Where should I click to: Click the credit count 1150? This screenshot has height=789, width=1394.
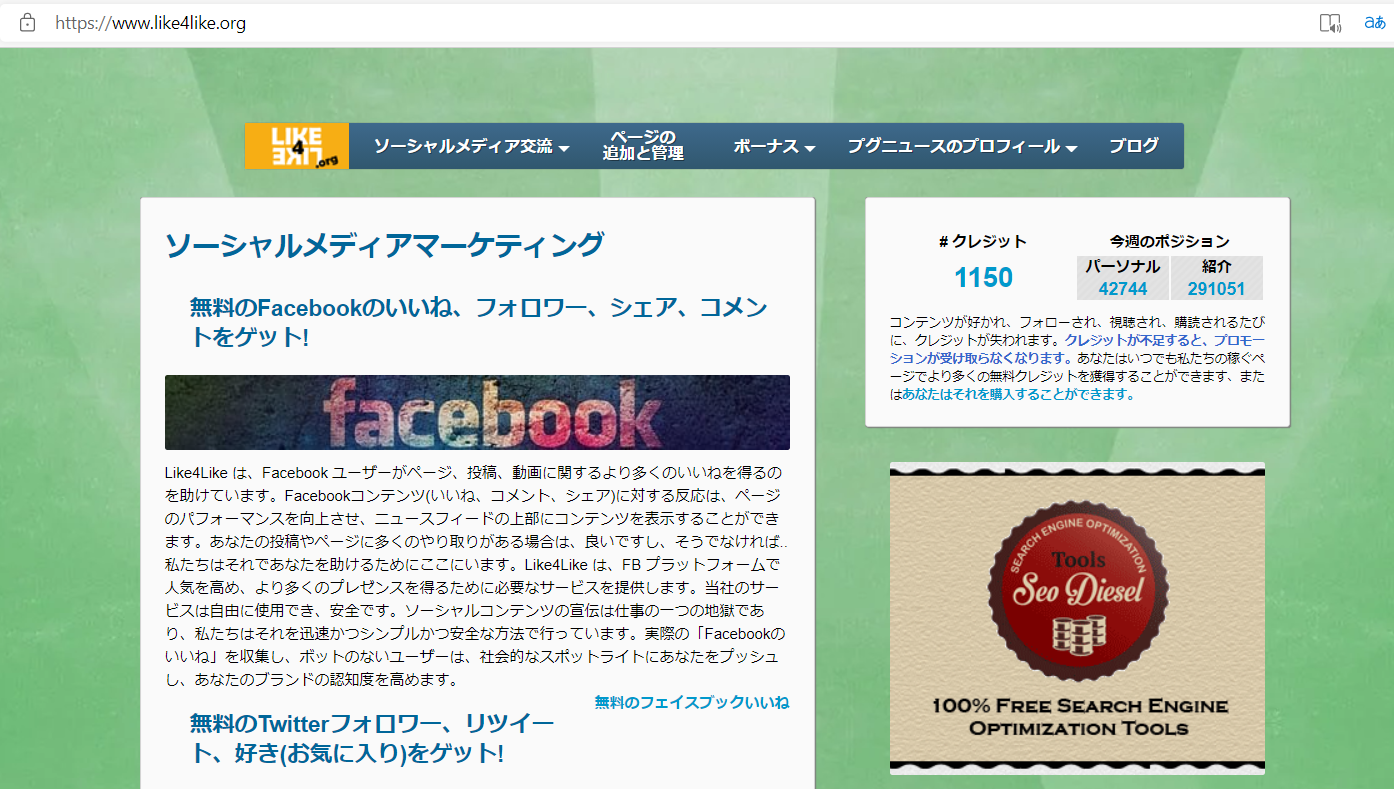coord(983,277)
